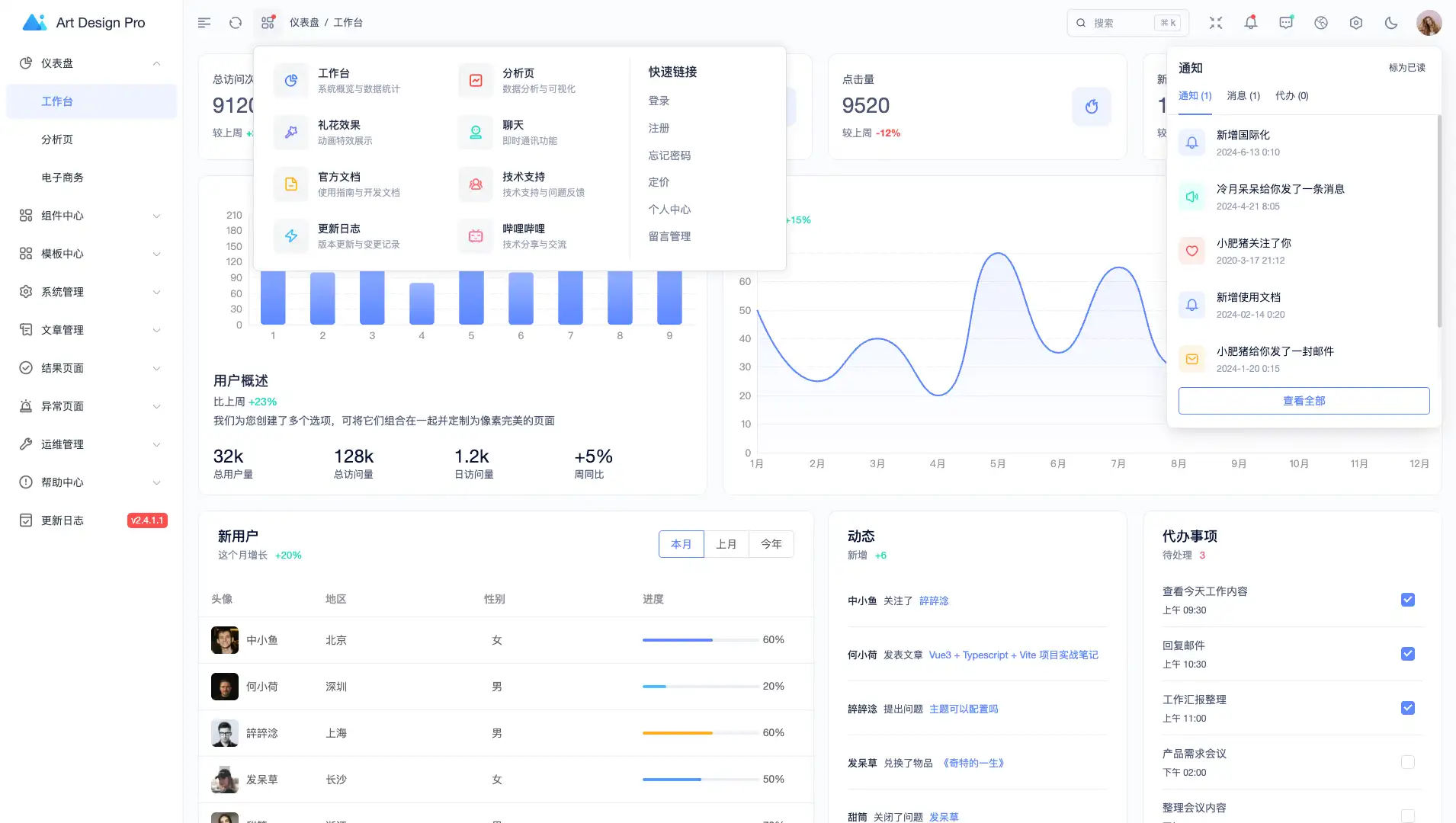Click the fullscreen toggle icon

pyautogui.click(x=1216, y=23)
